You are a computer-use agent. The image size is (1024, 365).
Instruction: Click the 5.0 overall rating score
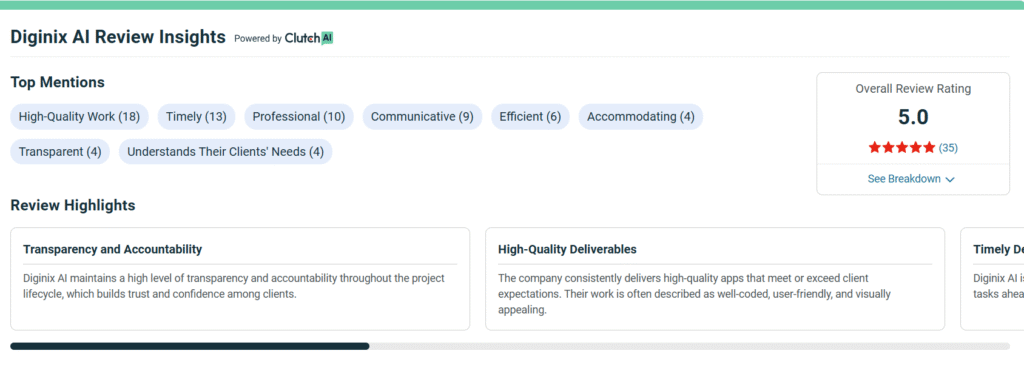(913, 118)
